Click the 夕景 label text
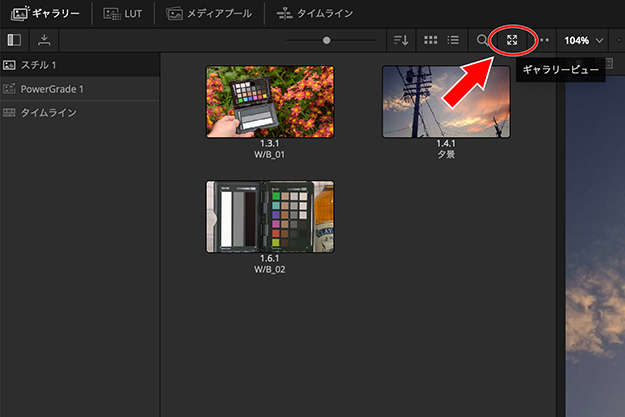The height and width of the screenshot is (417, 625). coord(446,154)
